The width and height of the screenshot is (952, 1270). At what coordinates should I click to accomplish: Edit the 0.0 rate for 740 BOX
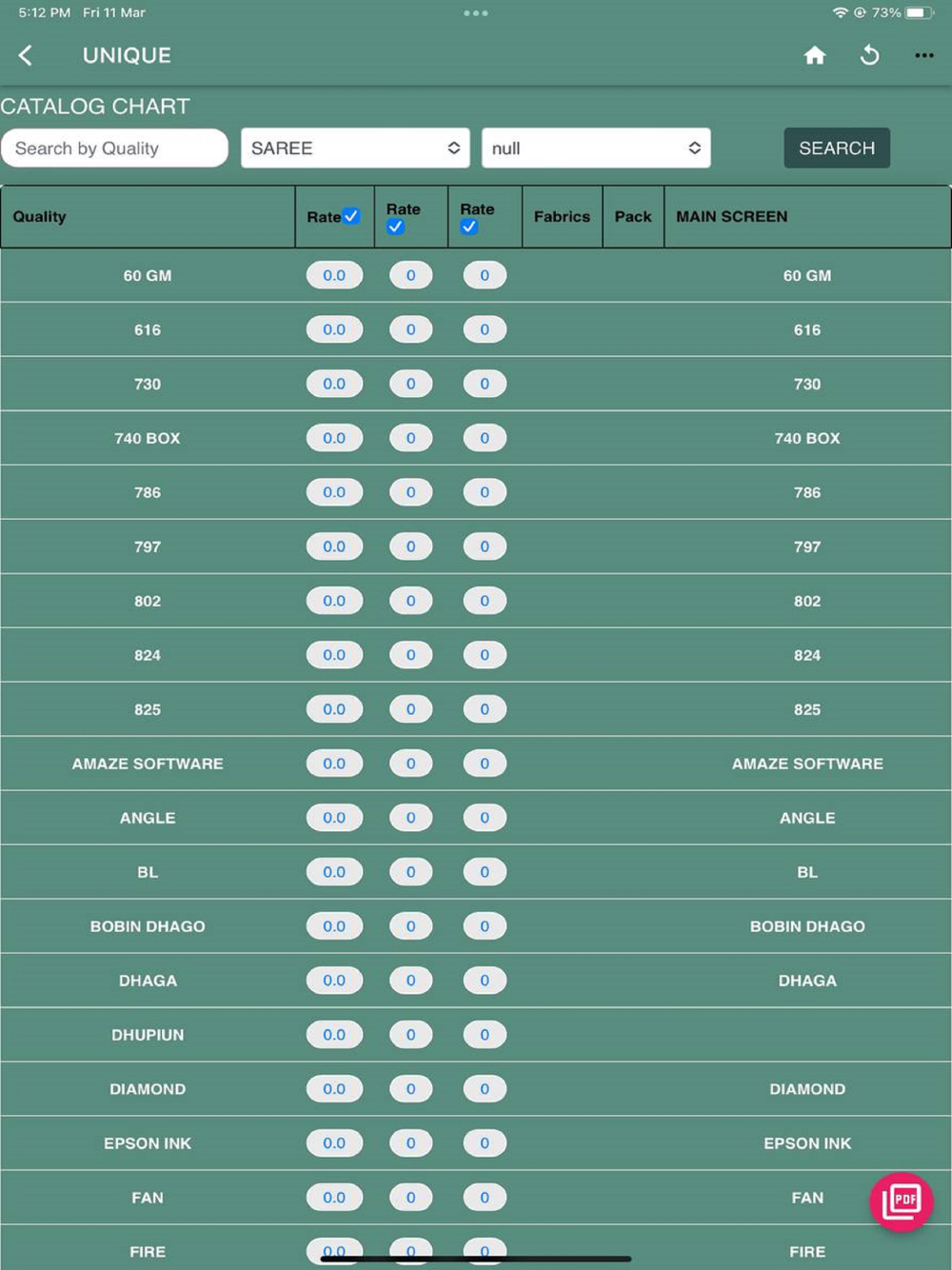(334, 438)
